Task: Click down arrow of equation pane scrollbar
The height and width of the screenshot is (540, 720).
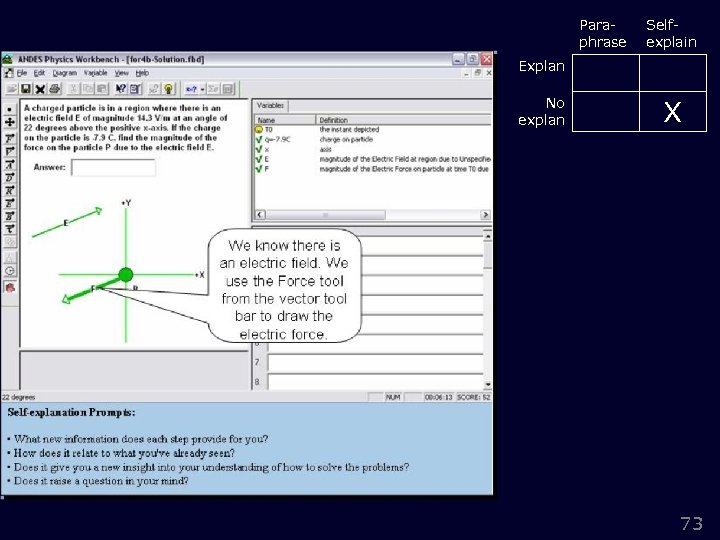Action: (487, 384)
